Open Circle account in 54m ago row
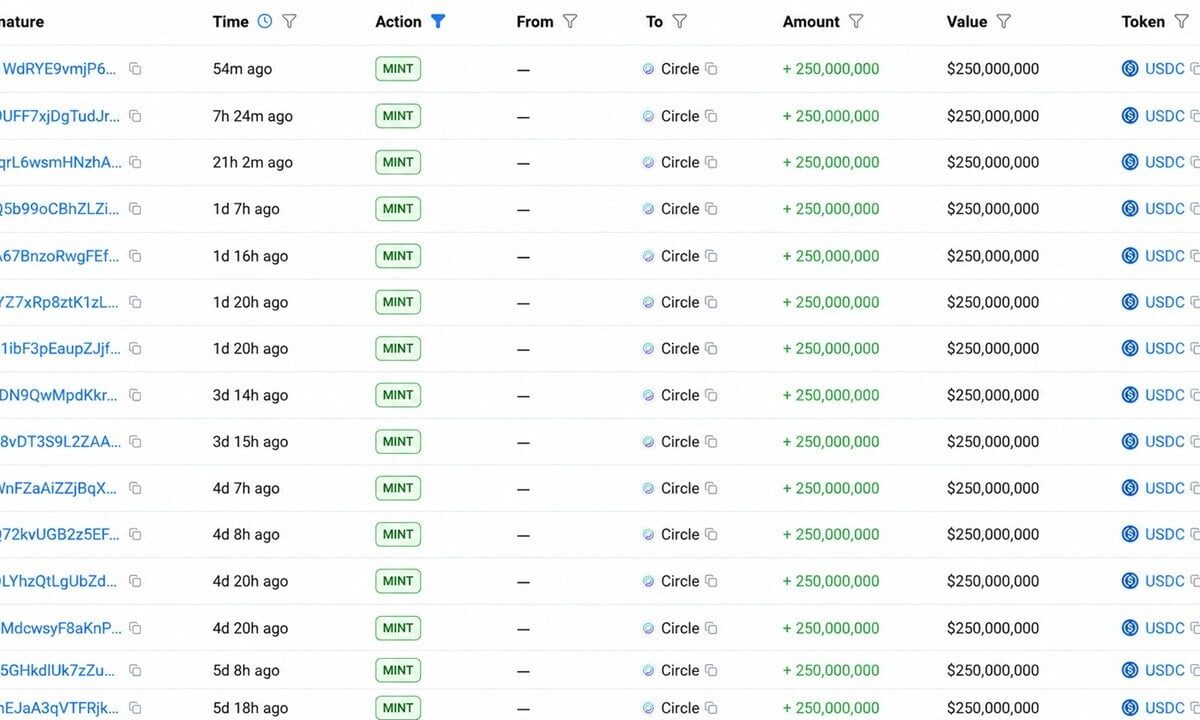Screen dimensions: 1200x720 [680, 69]
